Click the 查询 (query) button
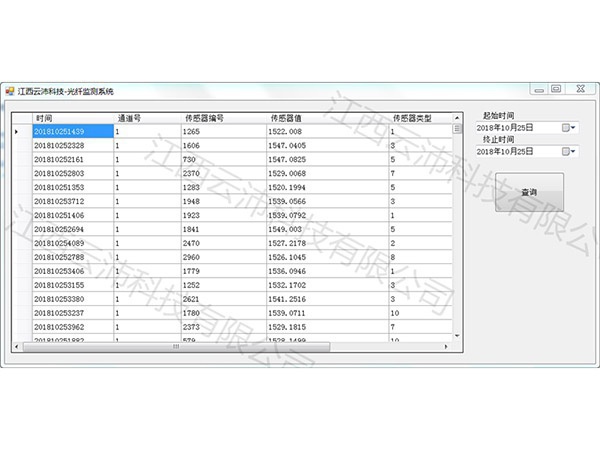Screen dimensions: 600x450 pos(529,192)
